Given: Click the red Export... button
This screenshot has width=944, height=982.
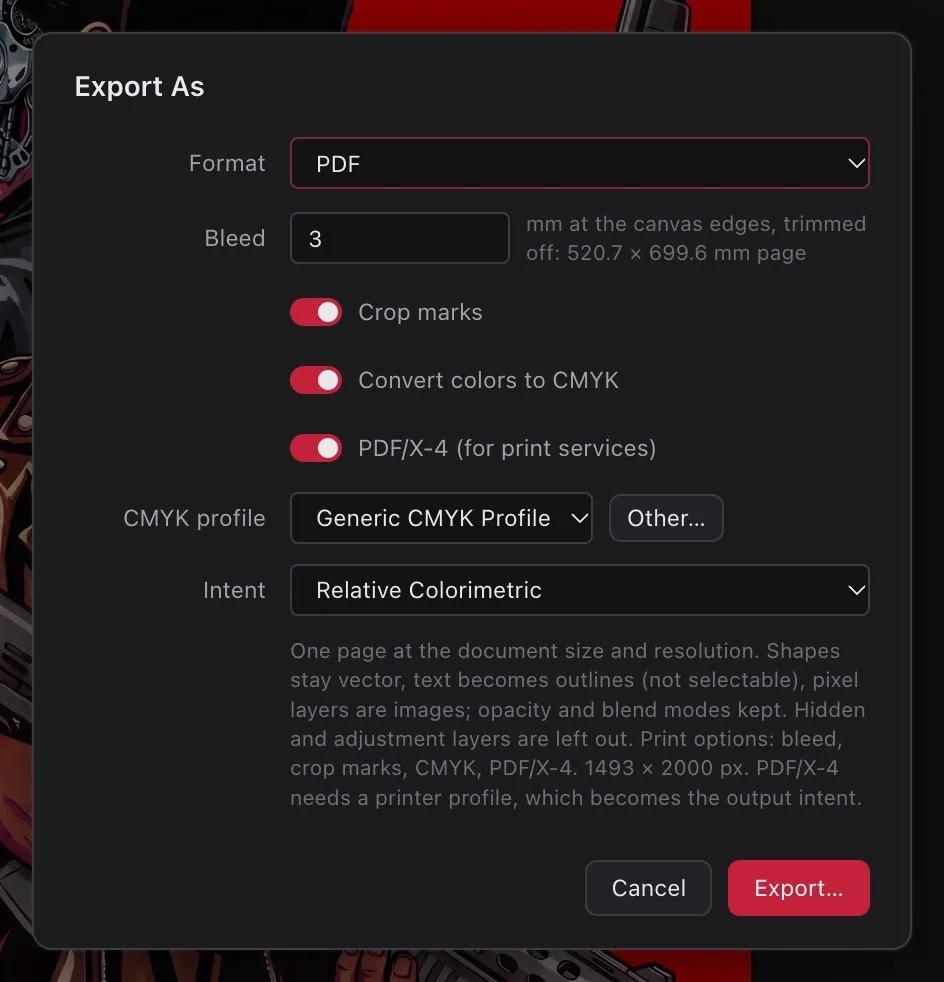Looking at the screenshot, I should coord(798,887).
